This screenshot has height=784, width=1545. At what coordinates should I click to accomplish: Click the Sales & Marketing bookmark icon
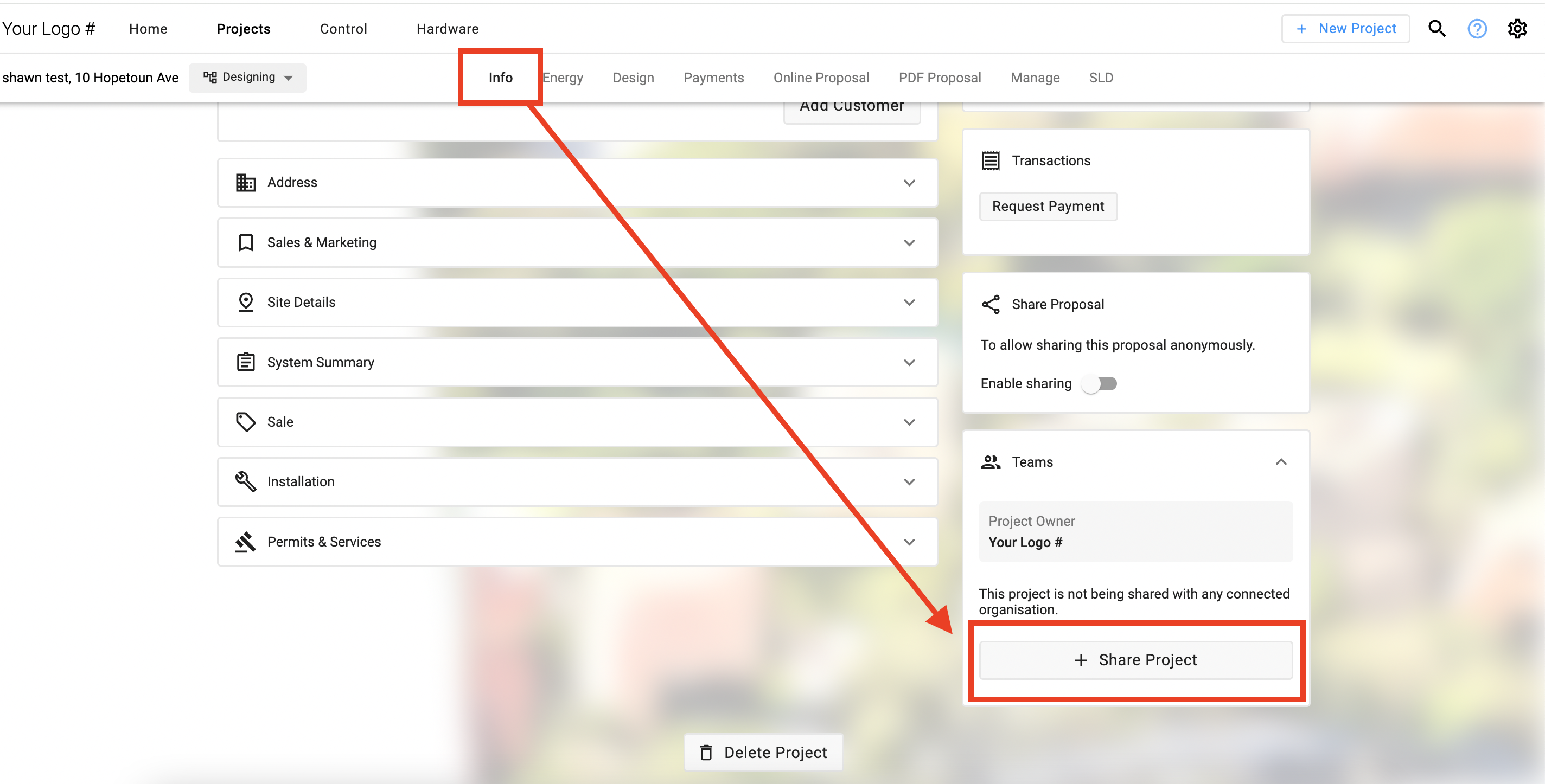[245, 242]
